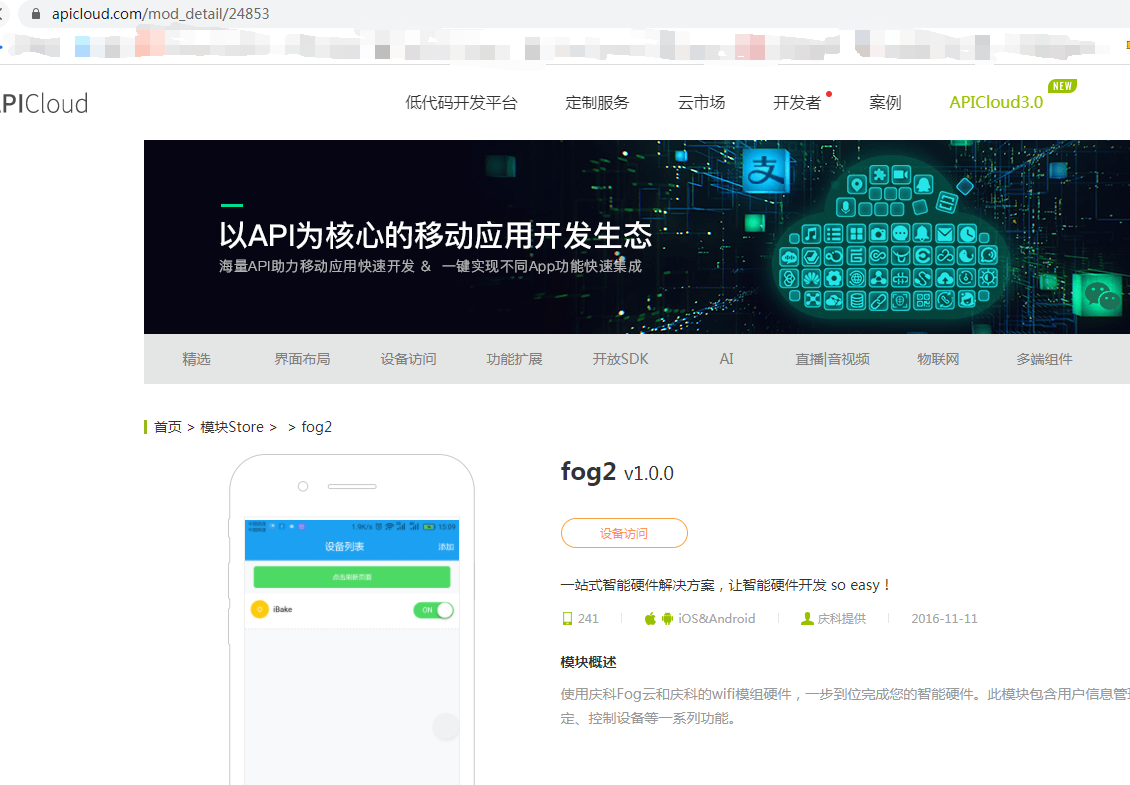Viewport: 1130px width, 785px height.
Task: Open 案例 menu item
Action: point(885,102)
